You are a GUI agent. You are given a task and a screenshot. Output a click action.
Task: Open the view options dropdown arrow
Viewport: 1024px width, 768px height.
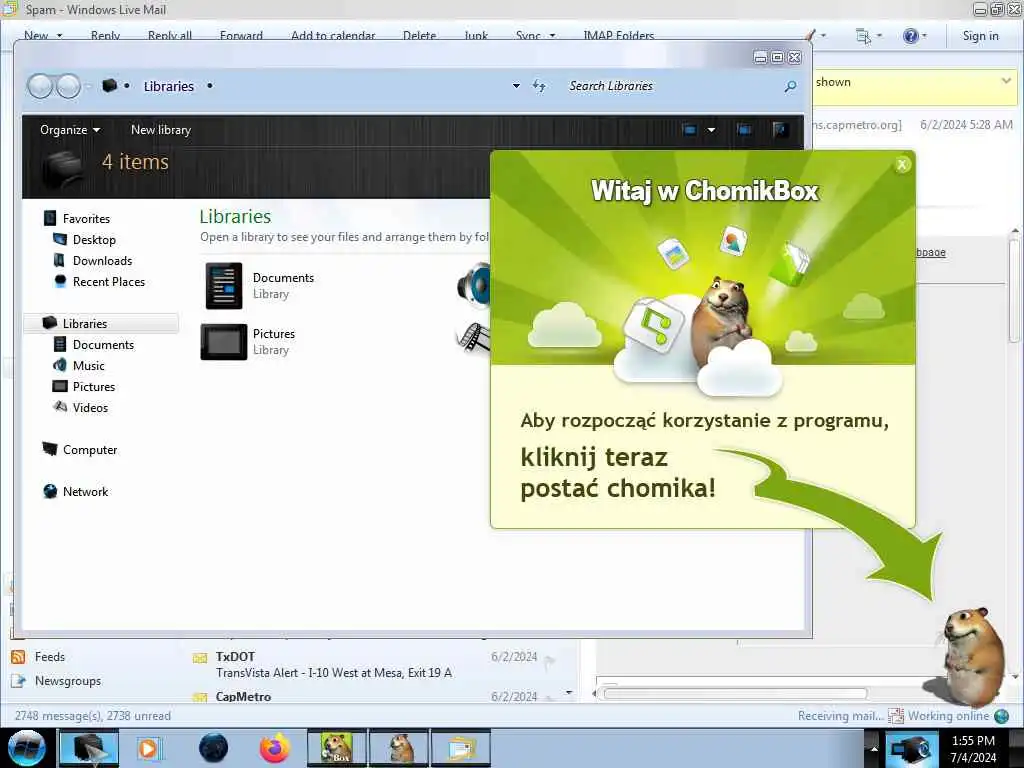coord(711,129)
